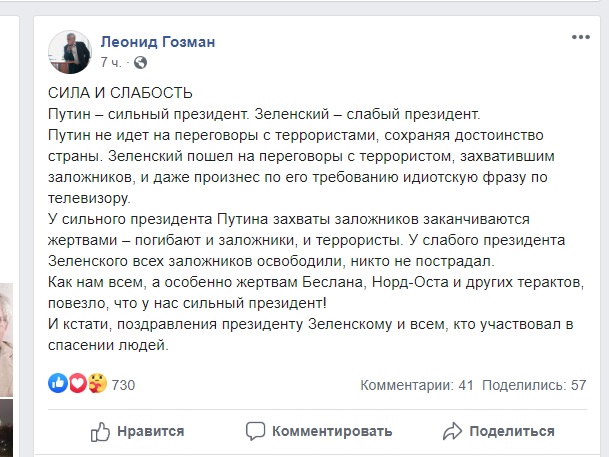Show who reacted via the 730 count
Image resolution: width=609 pixels, height=457 pixels.
[123, 385]
